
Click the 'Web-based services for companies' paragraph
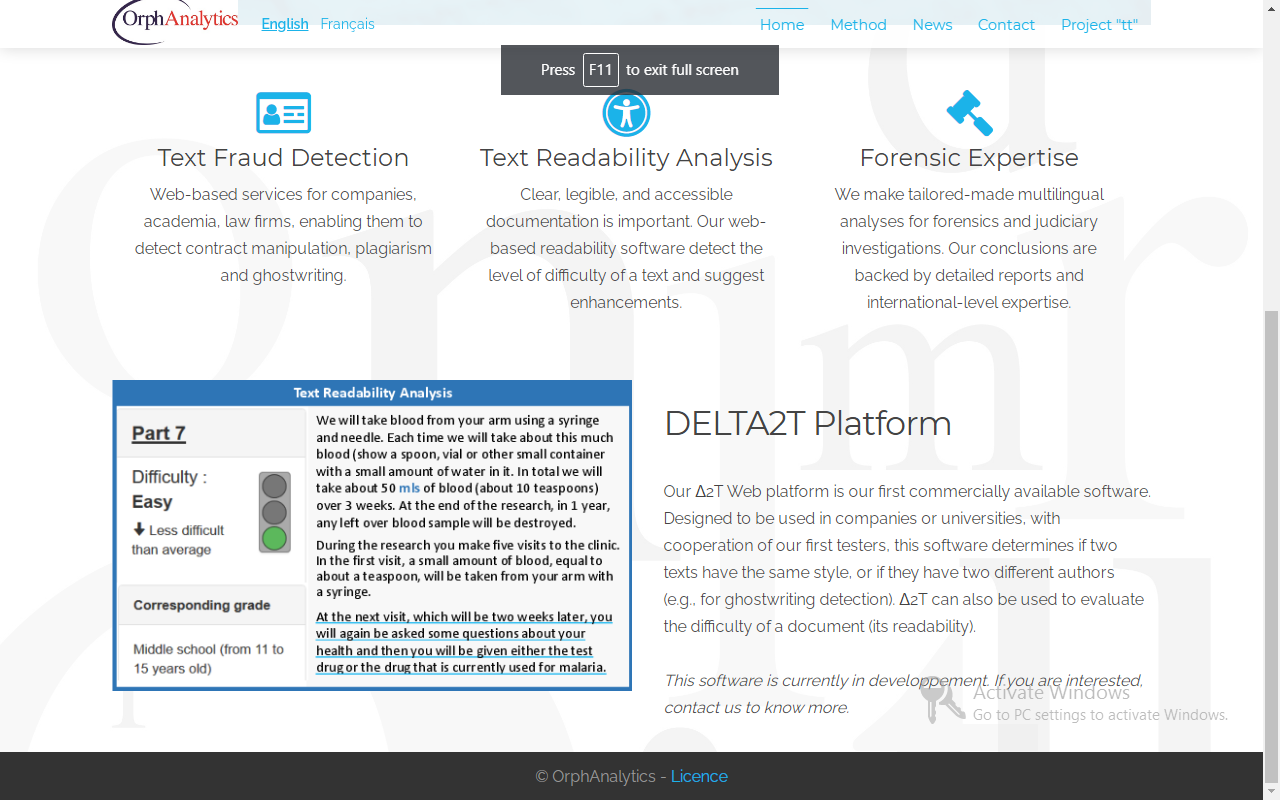[x=283, y=235]
